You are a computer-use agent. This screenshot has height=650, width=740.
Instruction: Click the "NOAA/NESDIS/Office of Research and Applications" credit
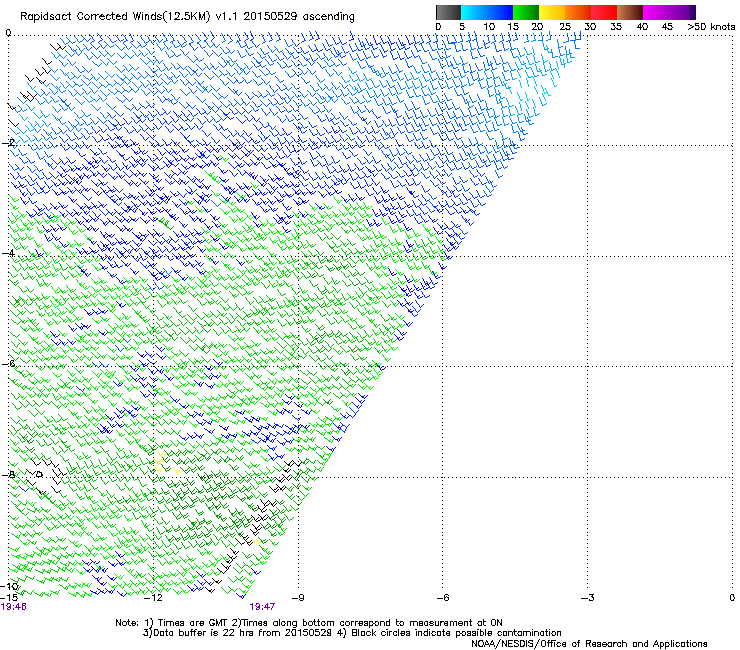[589, 644]
